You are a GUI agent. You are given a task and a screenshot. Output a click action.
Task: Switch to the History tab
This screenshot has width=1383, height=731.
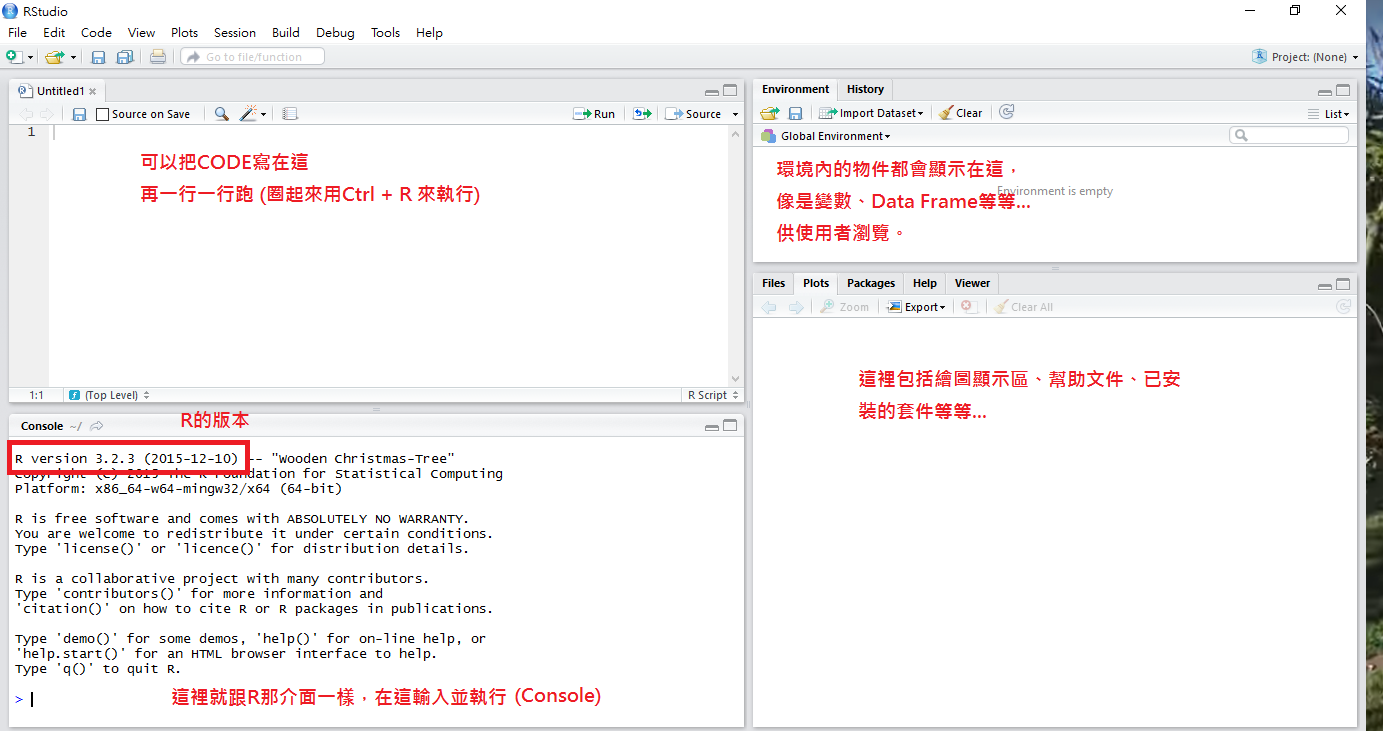865,89
